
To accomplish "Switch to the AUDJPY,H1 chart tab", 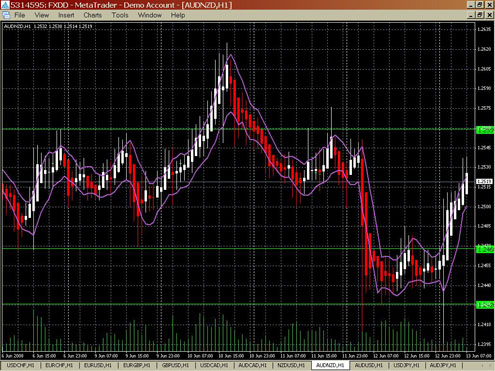I will [x=443, y=365].
